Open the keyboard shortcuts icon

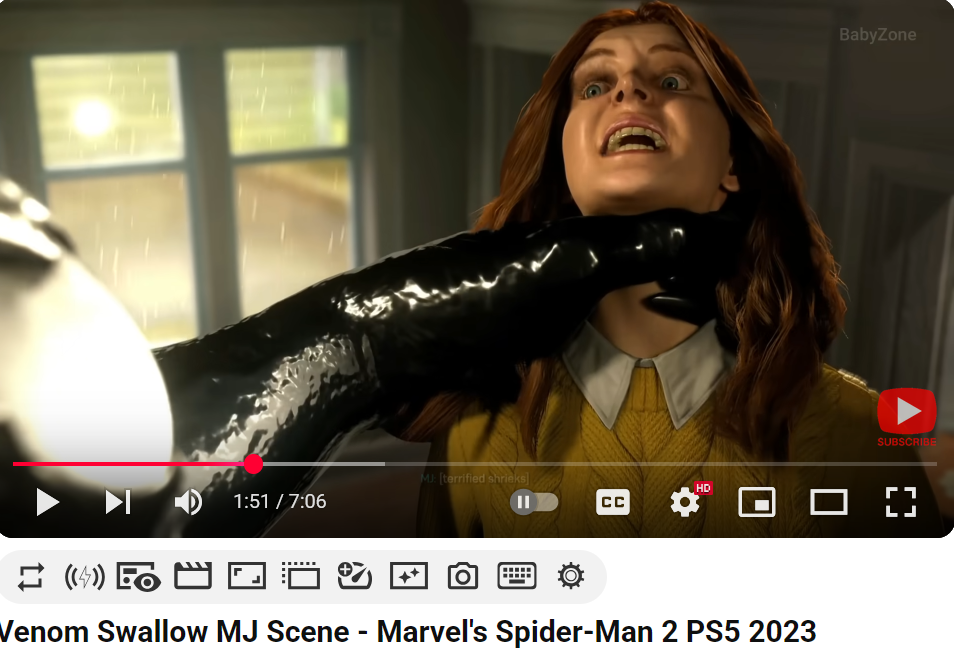click(517, 576)
